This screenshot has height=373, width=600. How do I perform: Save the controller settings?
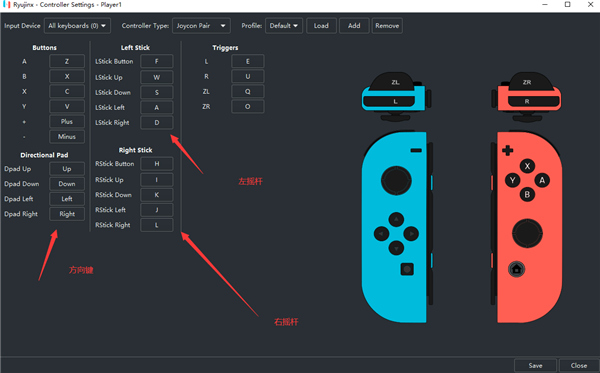pos(535,365)
